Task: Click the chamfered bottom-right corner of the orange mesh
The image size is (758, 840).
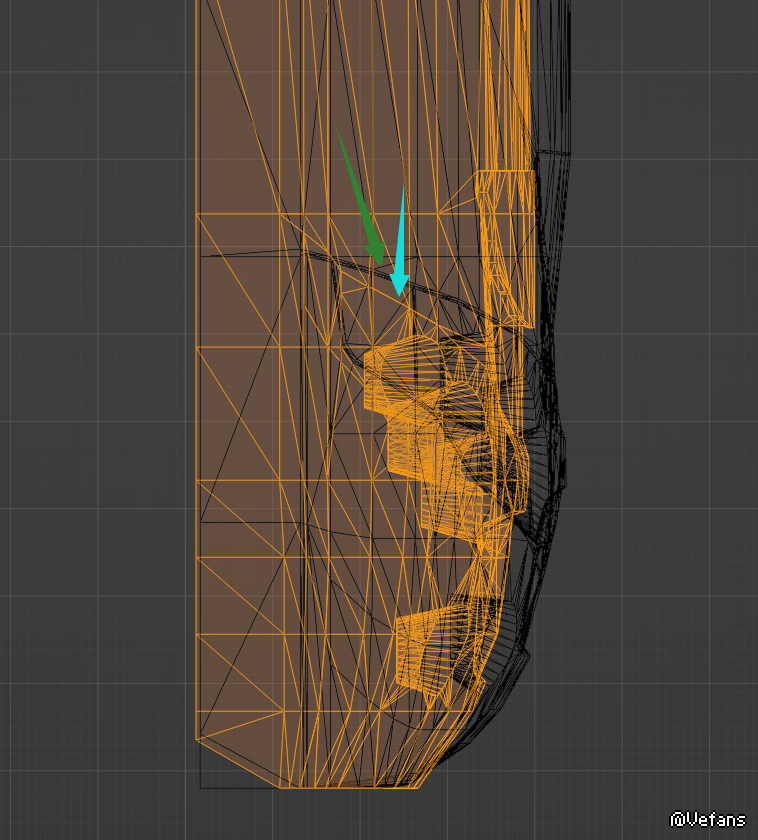Action: (428, 776)
